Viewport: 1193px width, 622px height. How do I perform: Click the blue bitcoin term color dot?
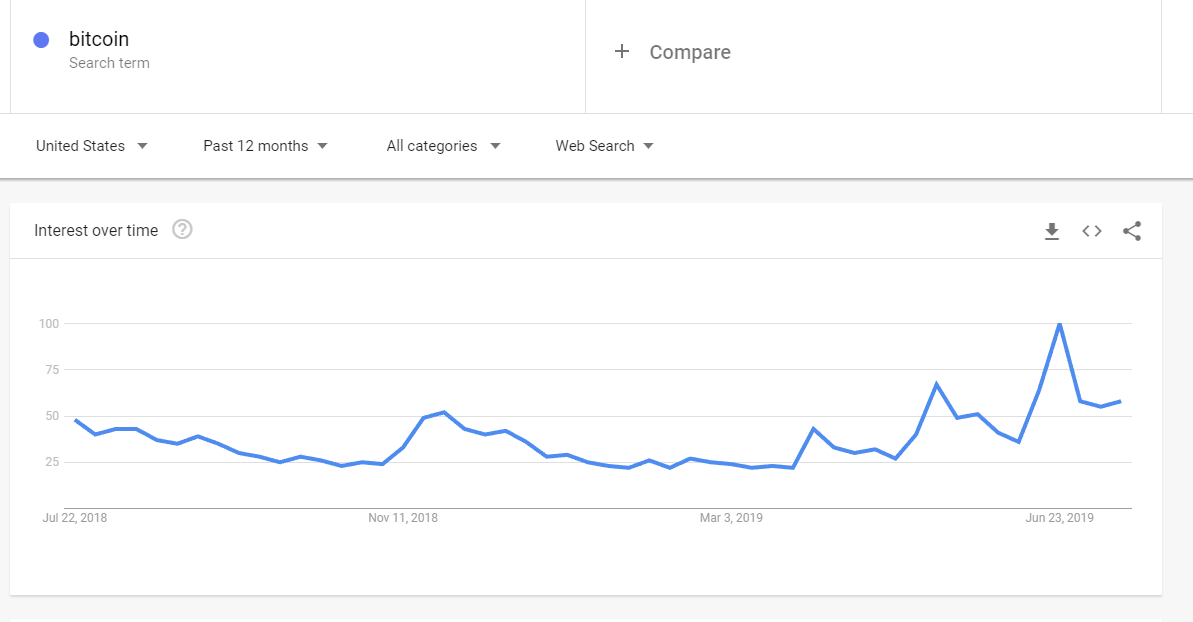pos(41,40)
